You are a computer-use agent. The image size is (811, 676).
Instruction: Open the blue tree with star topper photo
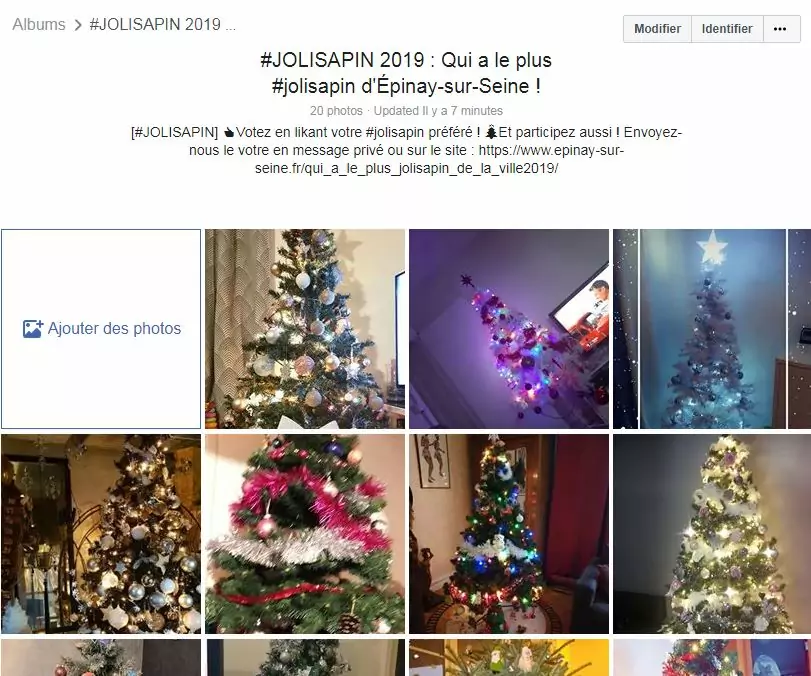(712, 329)
